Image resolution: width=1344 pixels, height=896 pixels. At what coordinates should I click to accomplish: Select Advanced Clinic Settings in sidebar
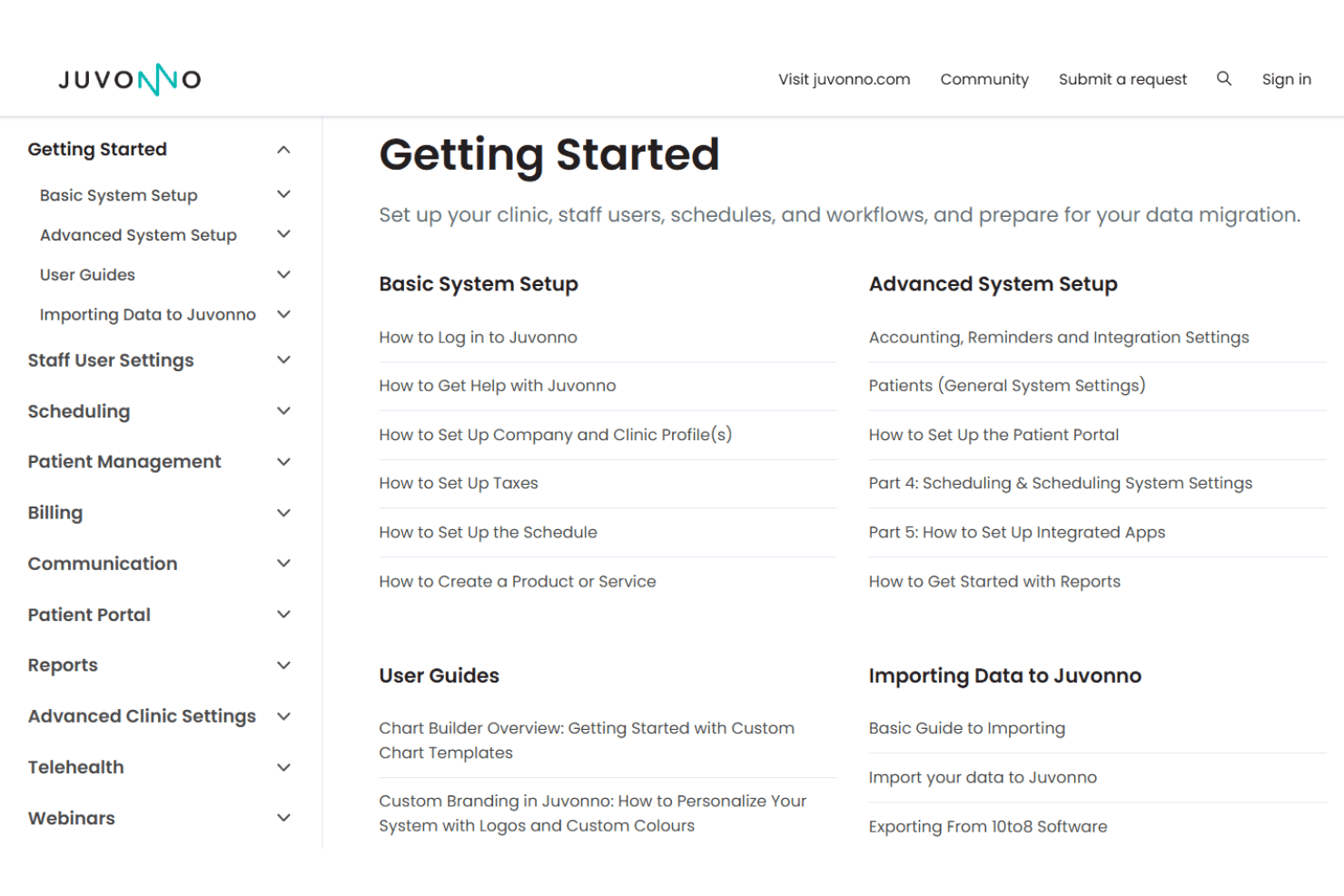pyautogui.click(x=142, y=716)
